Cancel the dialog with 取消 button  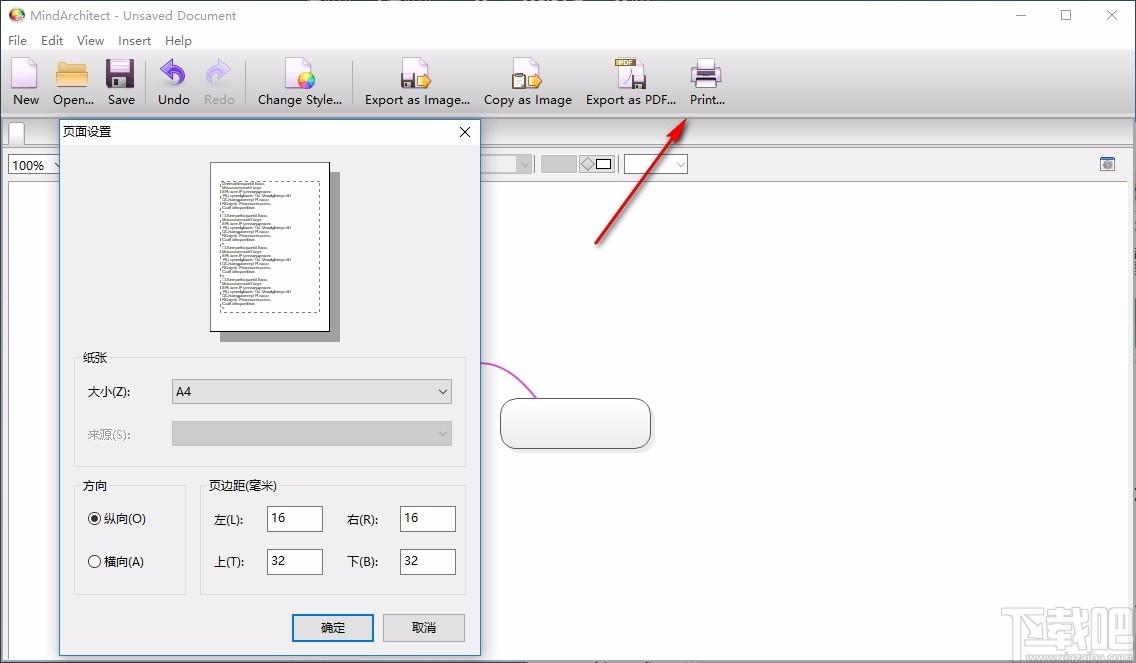[x=424, y=627]
